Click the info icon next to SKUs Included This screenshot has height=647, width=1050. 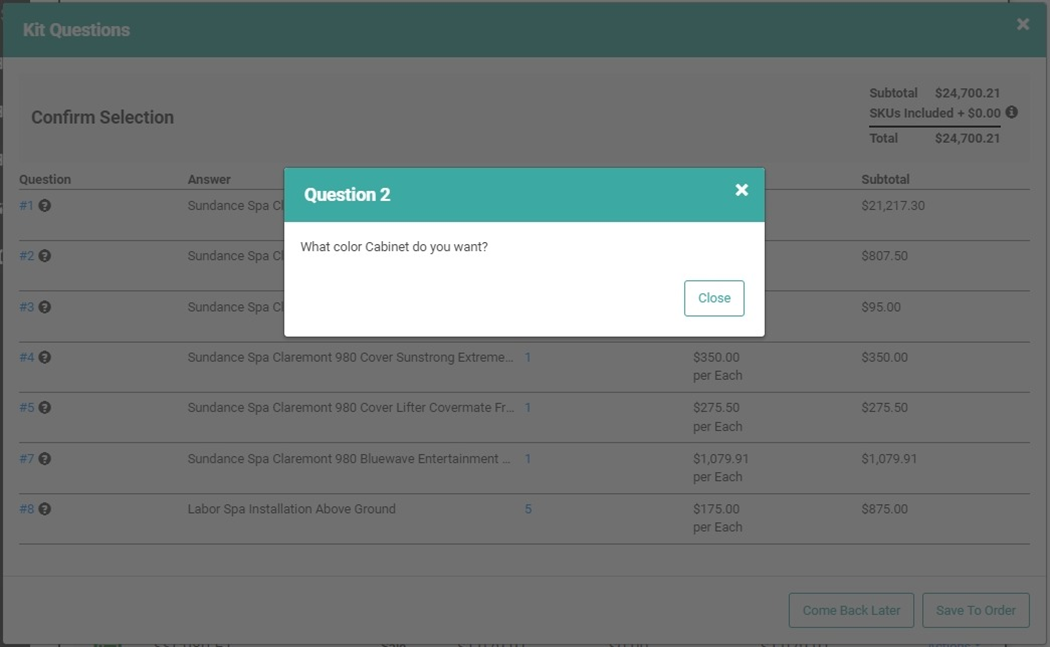pos(1012,113)
